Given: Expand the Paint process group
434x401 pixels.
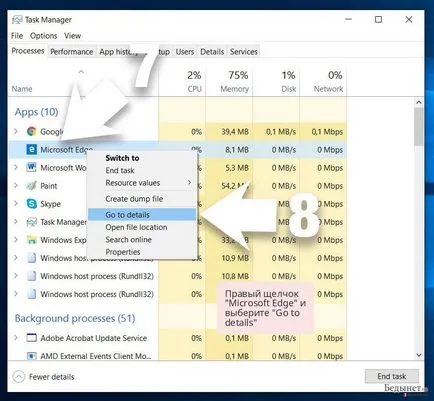Looking at the screenshot, I should 16,185.
